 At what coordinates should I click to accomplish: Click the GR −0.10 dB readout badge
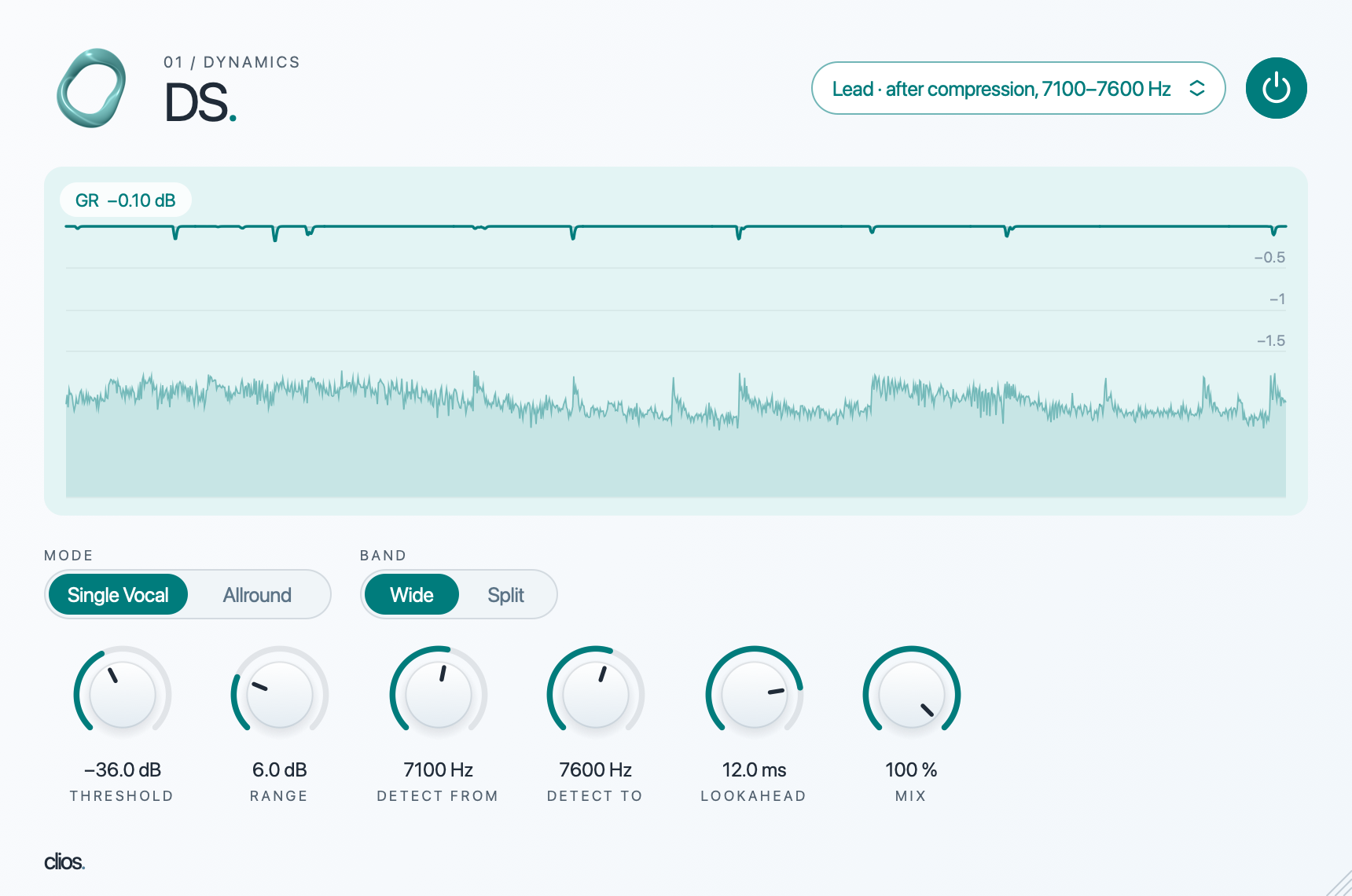tap(126, 200)
